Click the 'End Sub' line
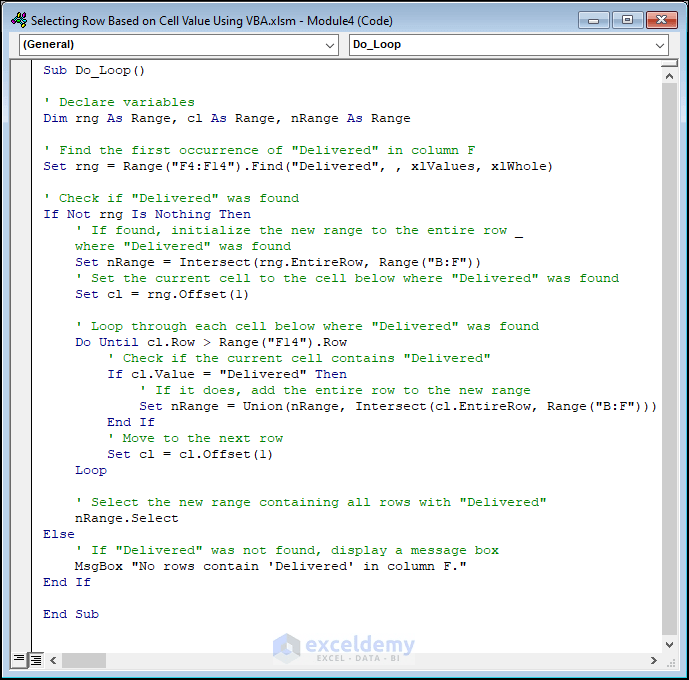The height and width of the screenshot is (680, 689). [71, 614]
